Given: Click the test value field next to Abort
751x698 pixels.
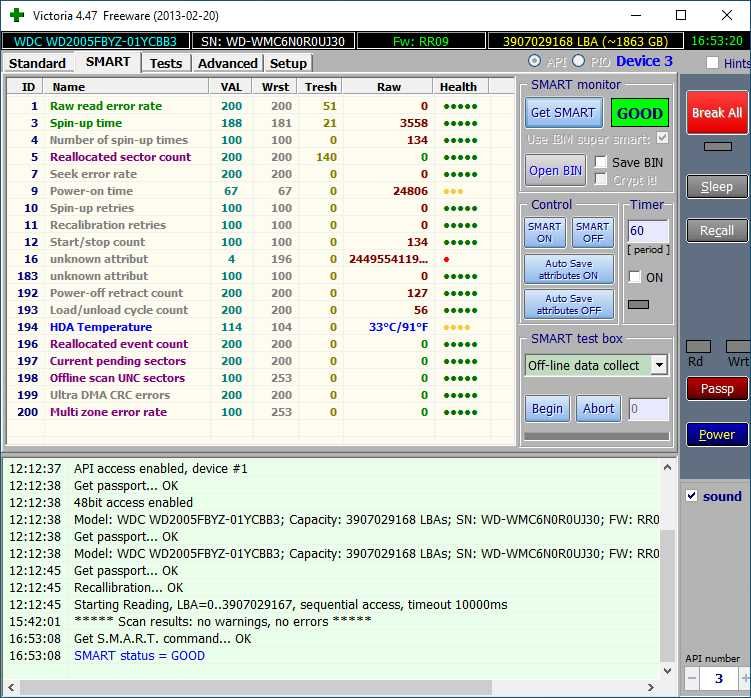Looking at the screenshot, I should tap(649, 409).
